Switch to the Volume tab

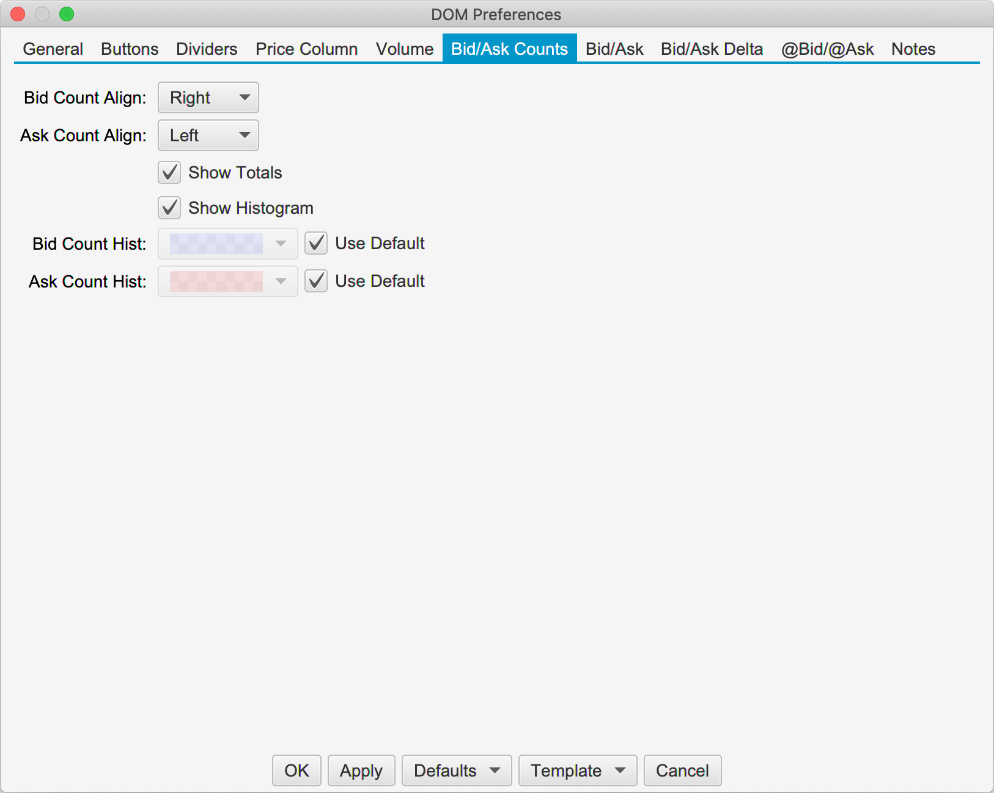tap(405, 49)
